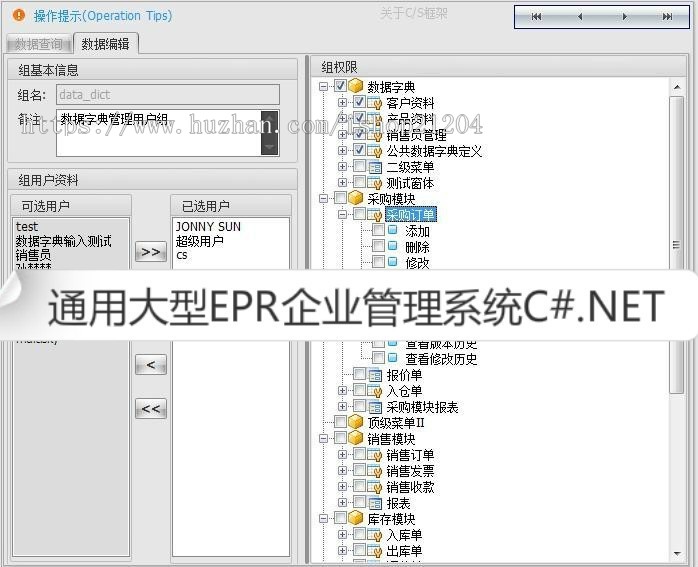Image resolution: width=698 pixels, height=567 pixels.
Task: Click the 入库单 form icon
Action: [x=374, y=535]
